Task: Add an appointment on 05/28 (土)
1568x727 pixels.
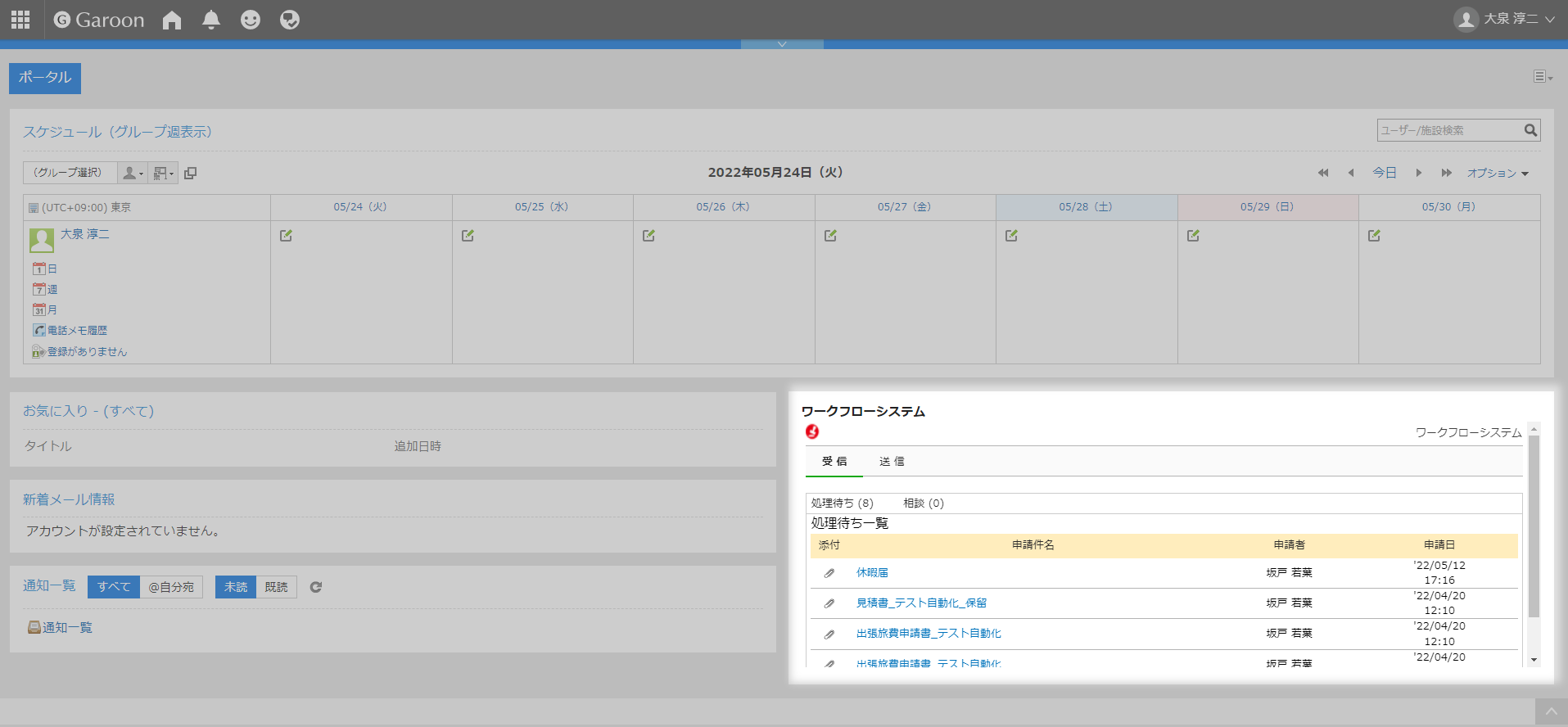Action: click(1011, 236)
